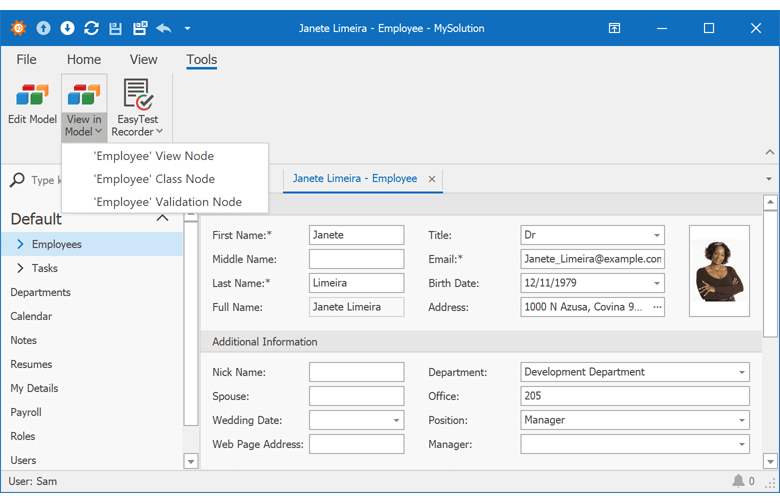
Task: Go to previous record with up arrow
Action: [x=43, y=28]
